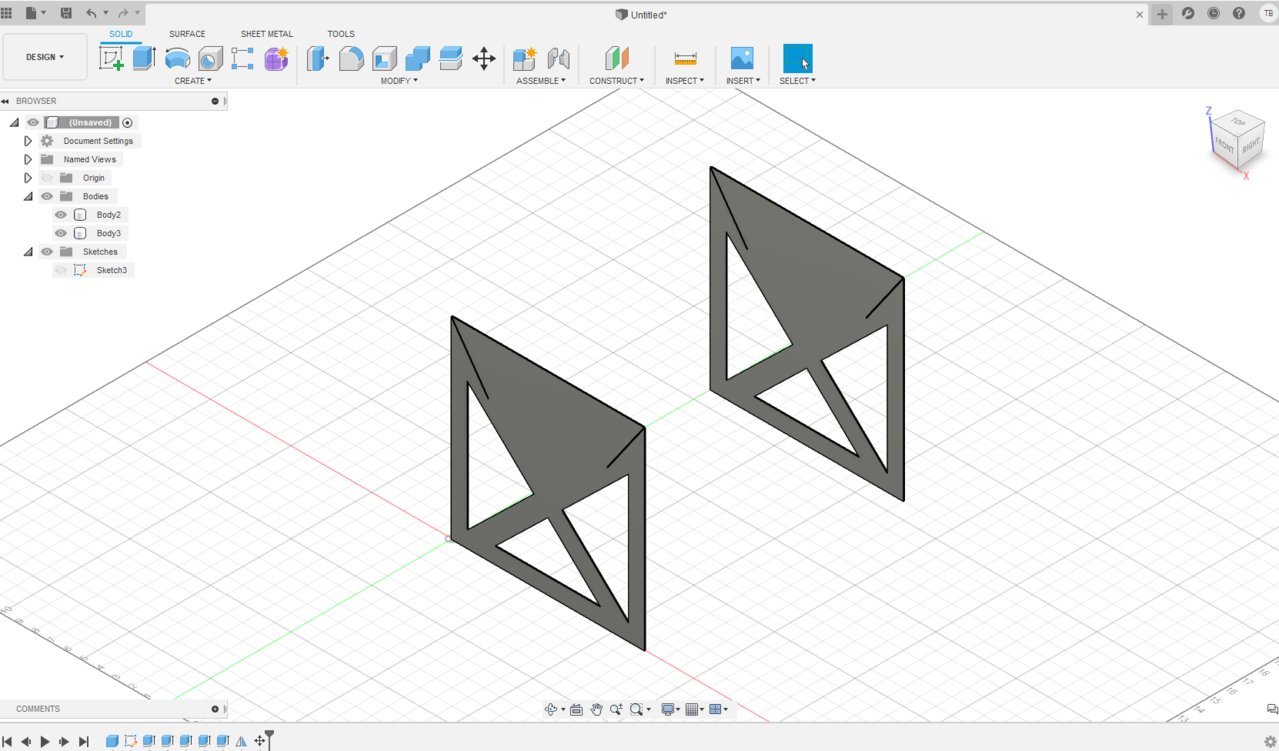1279x751 pixels.
Task: Select the Revolve tool
Action: (177, 58)
